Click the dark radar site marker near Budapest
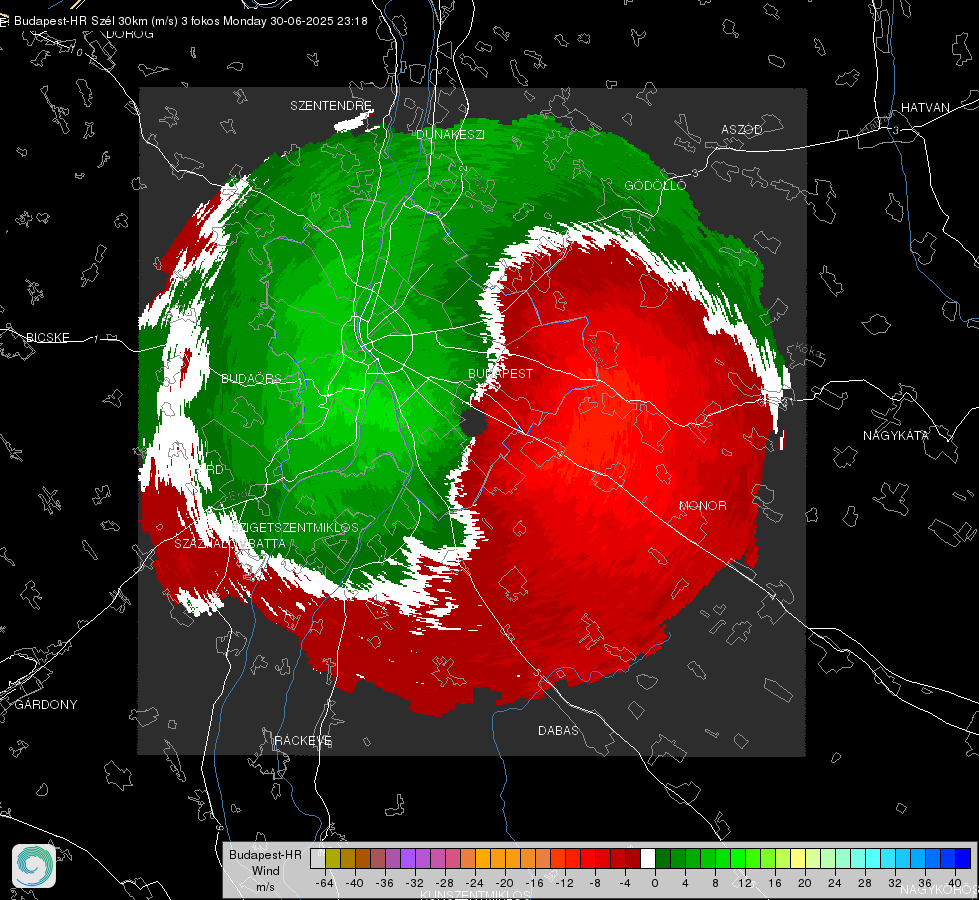 click(x=473, y=423)
